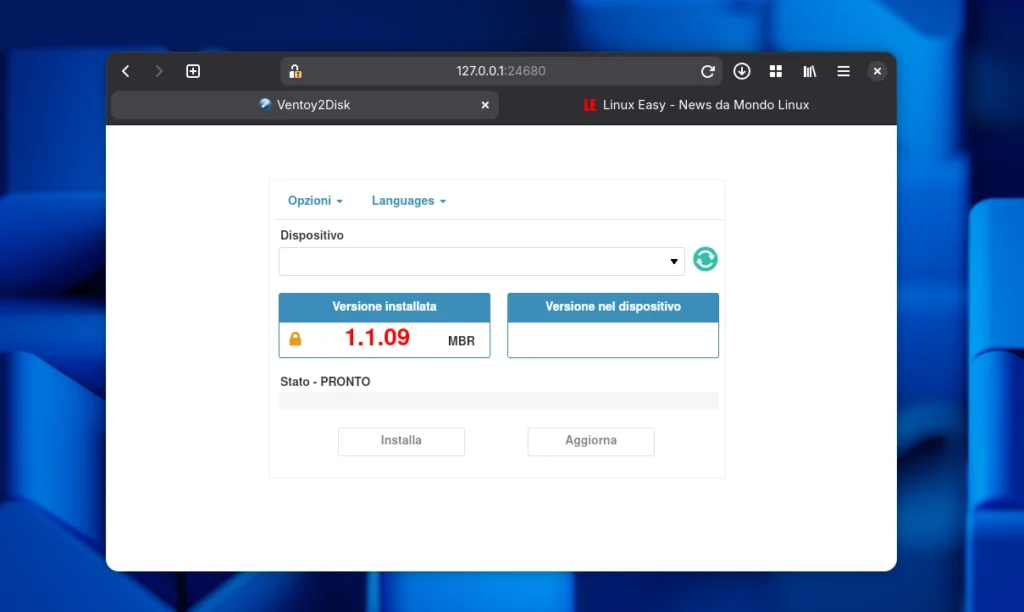The height and width of the screenshot is (612, 1024).
Task: Click the padlock icon in the address bar
Action: point(295,71)
